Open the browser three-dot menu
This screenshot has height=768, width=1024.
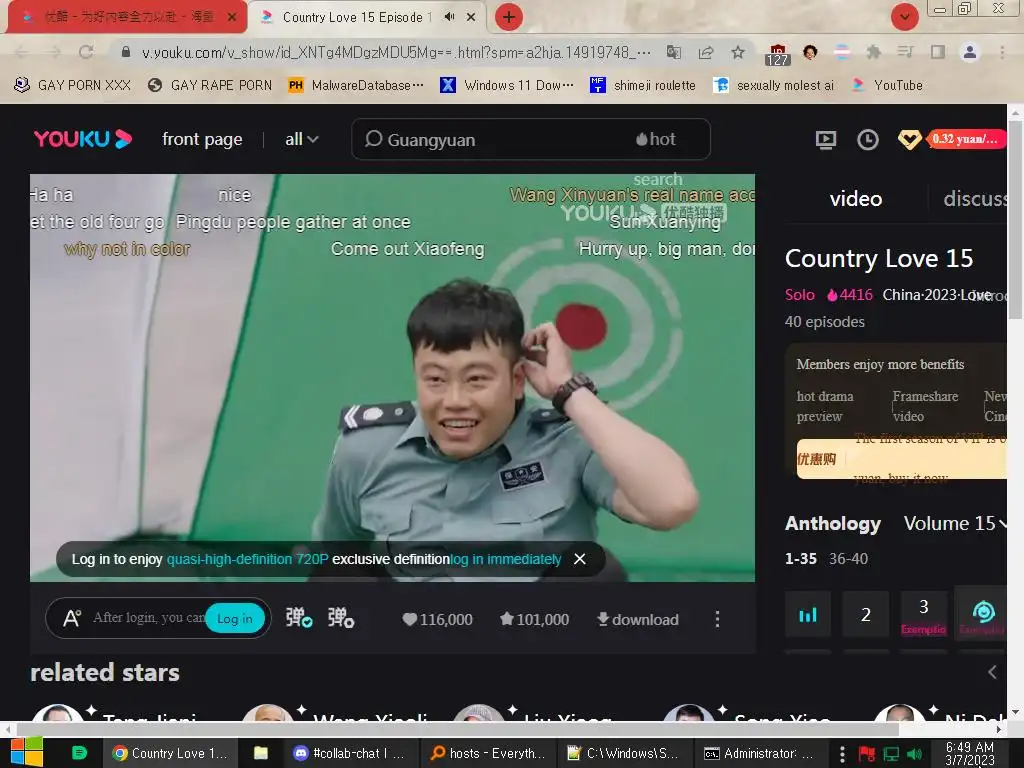tap(1002, 52)
